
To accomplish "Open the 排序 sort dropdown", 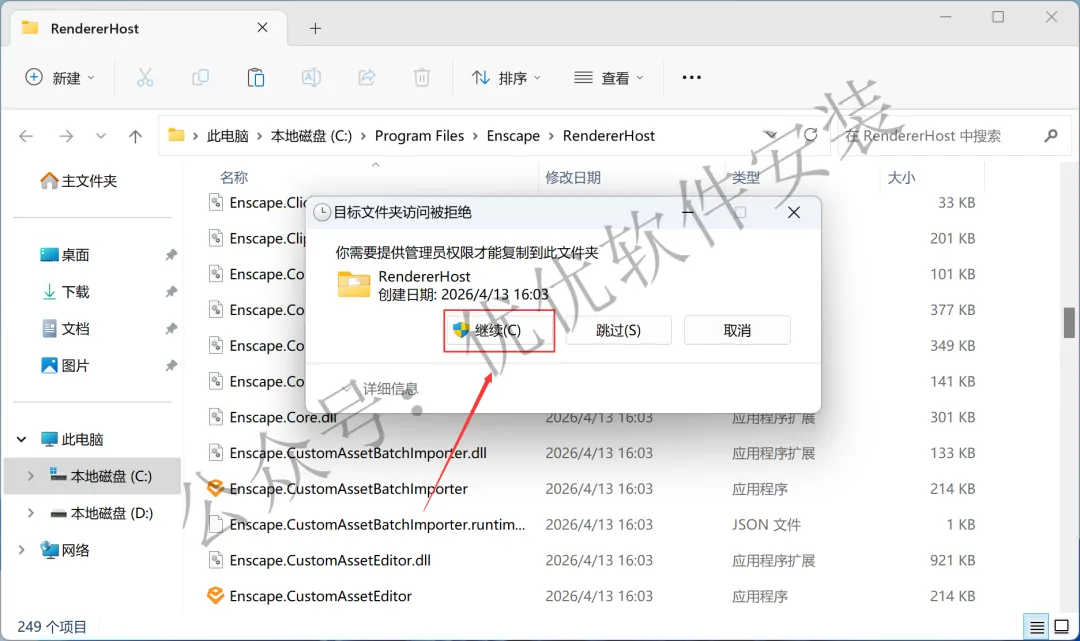I will (506, 78).
